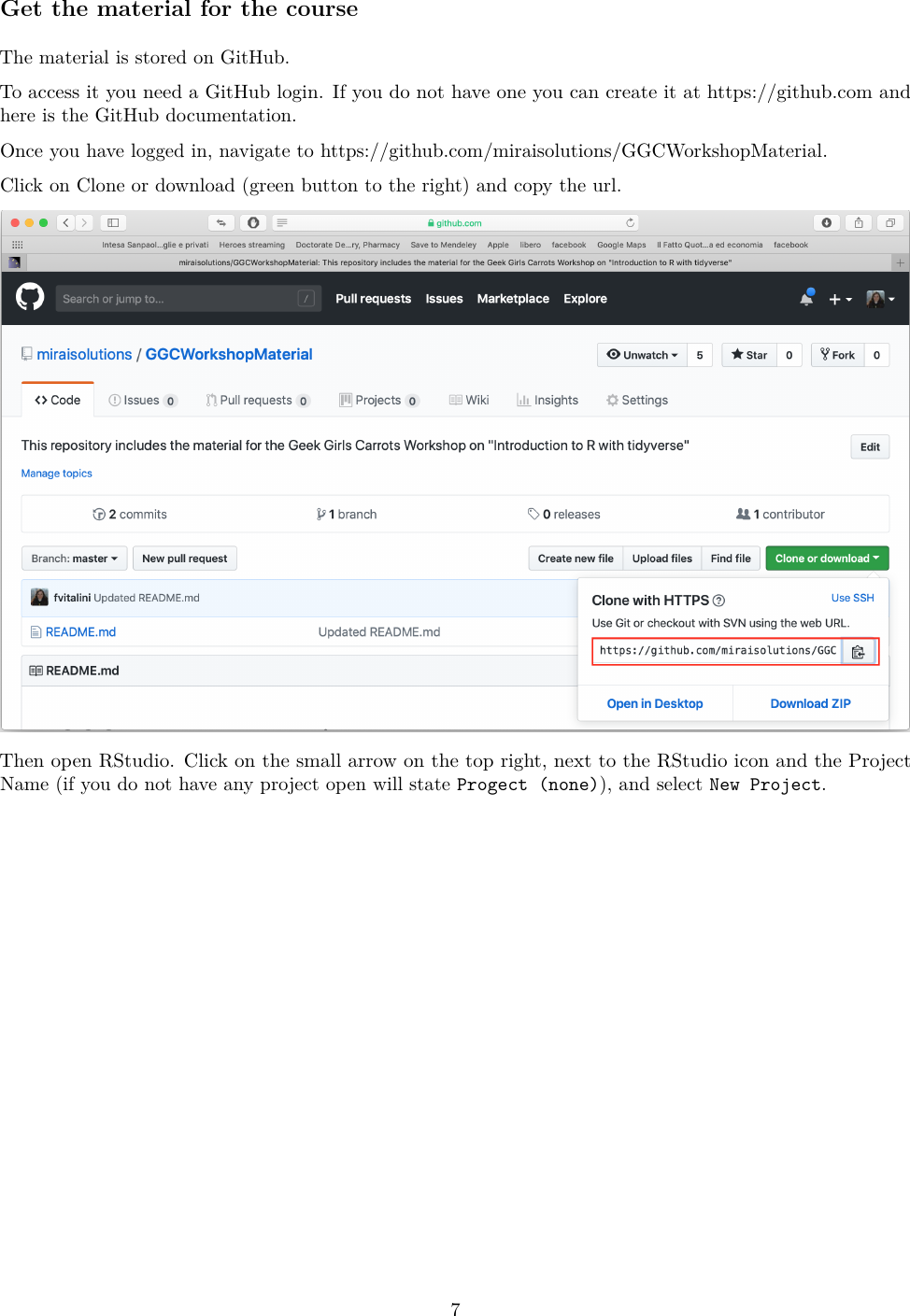
Task: Open the Safari downloads icon
Action: (x=826, y=222)
